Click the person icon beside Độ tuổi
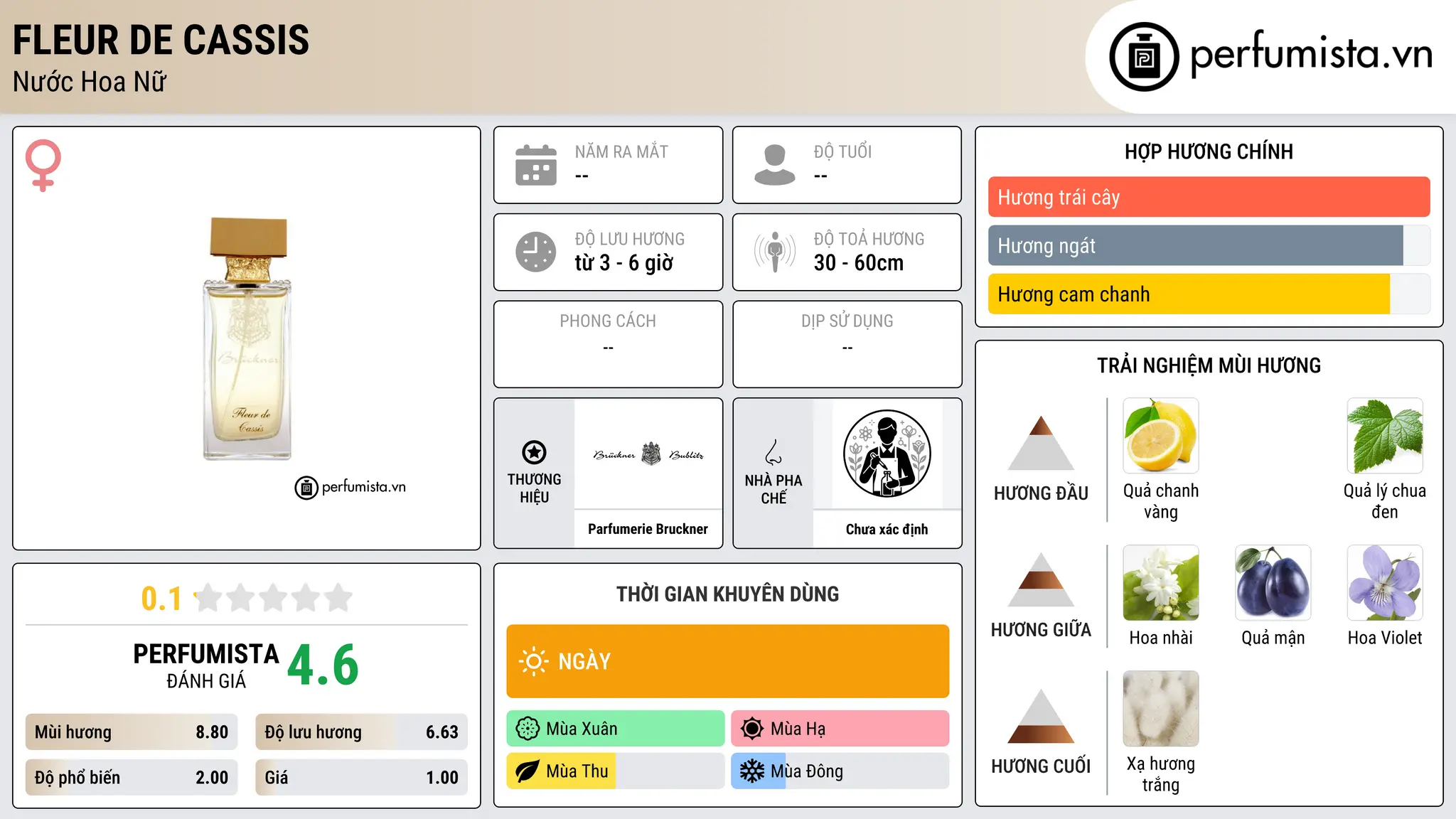The image size is (1456, 819). click(774, 165)
